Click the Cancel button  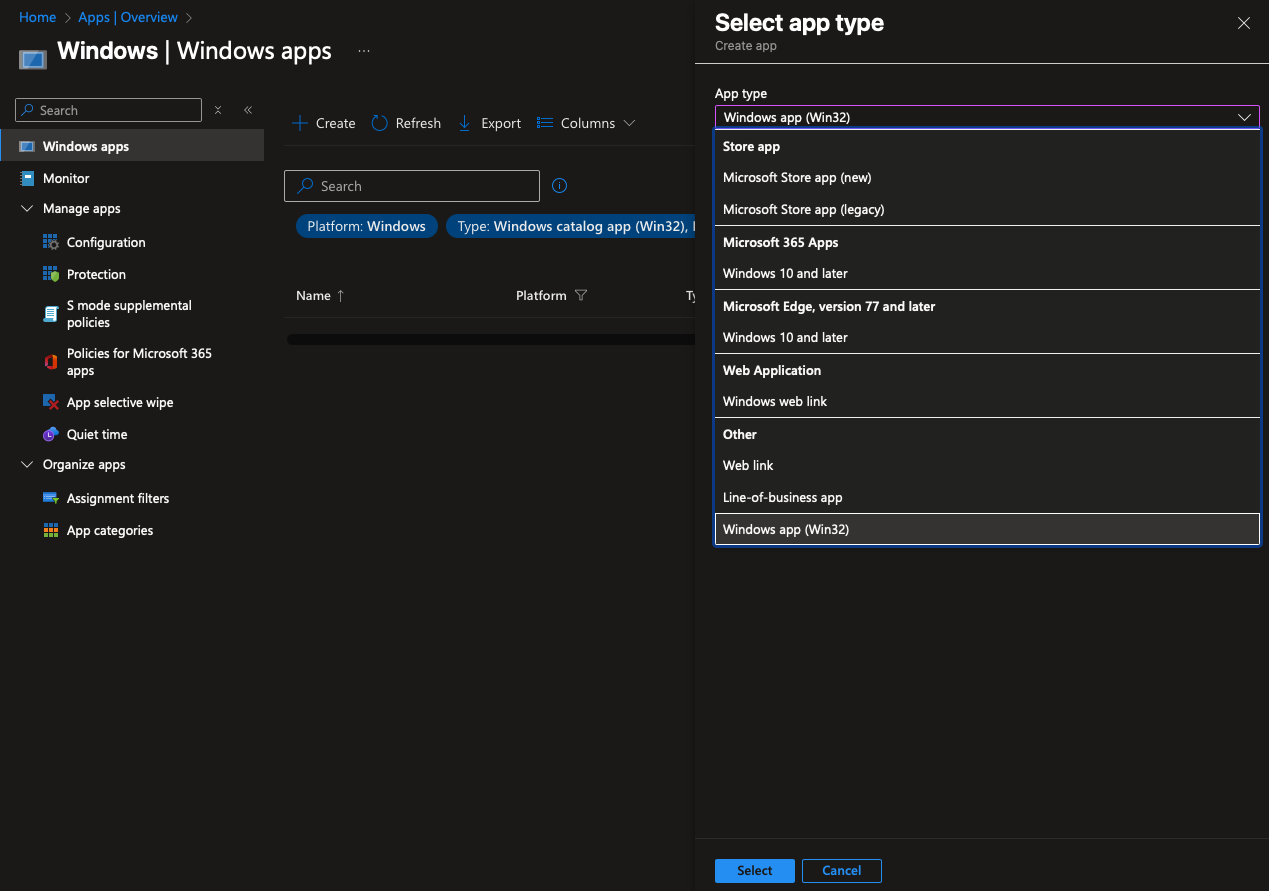pyautogui.click(x=841, y=870)
